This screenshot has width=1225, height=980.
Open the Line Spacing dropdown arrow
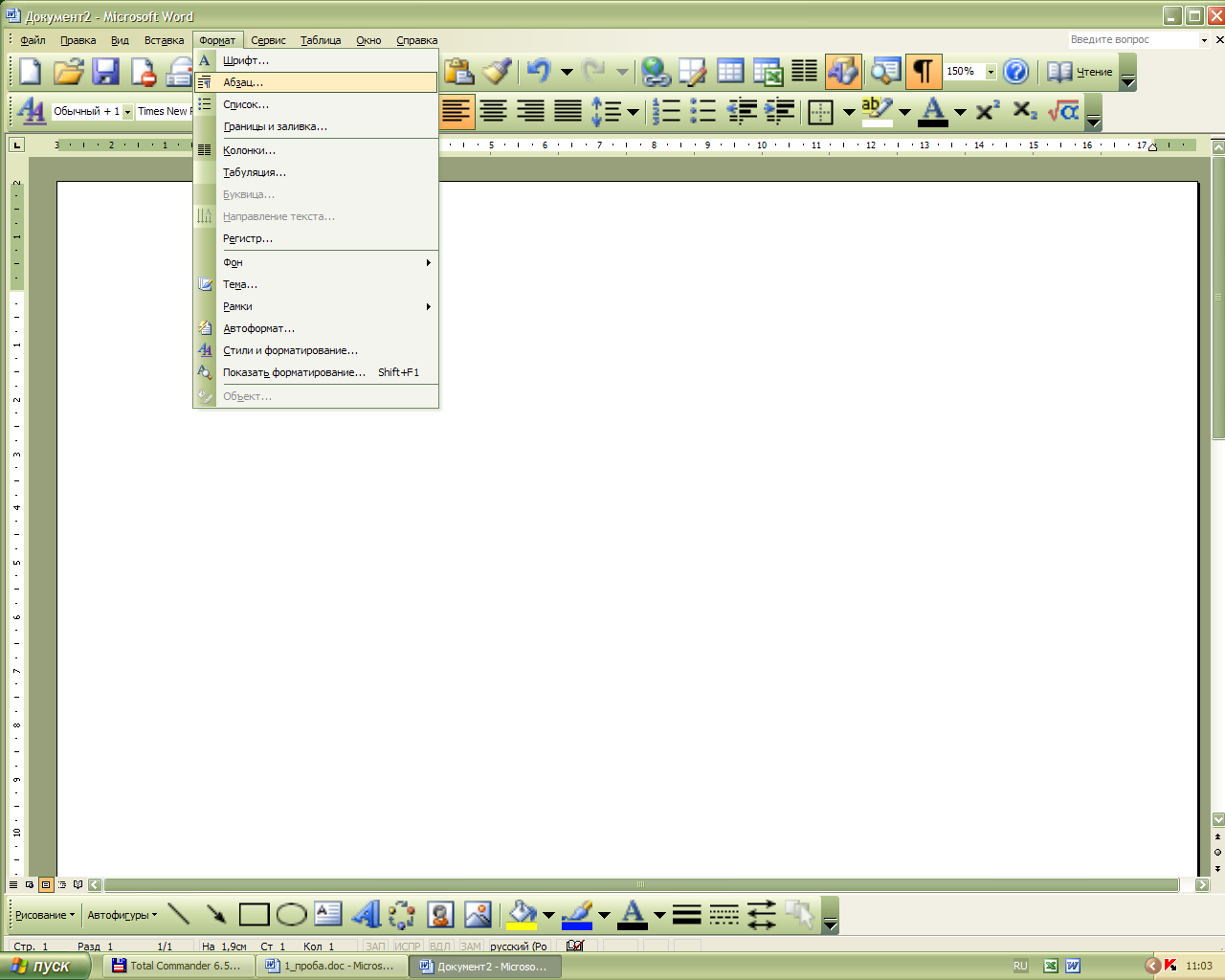tap(633, 112)
